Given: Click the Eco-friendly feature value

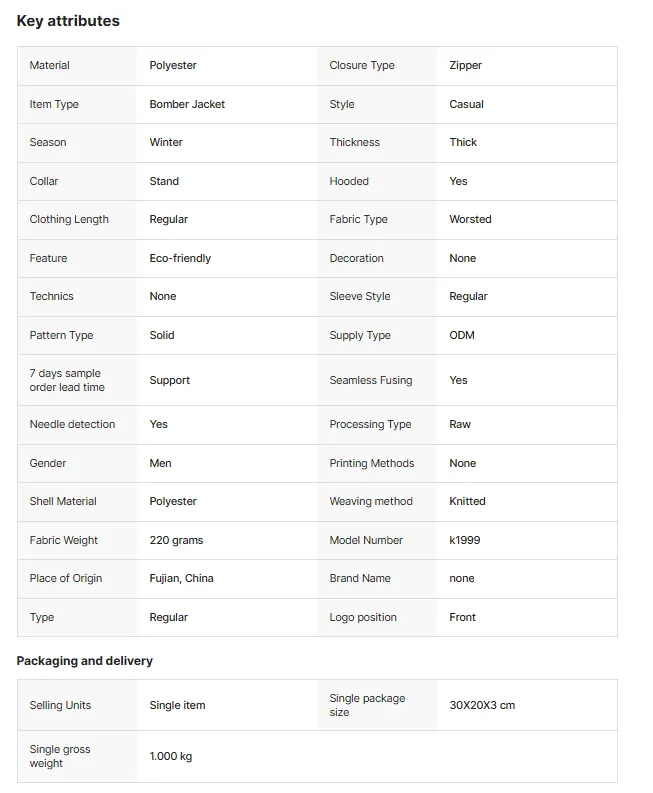Looking at the screenshot, I should 180,258.
